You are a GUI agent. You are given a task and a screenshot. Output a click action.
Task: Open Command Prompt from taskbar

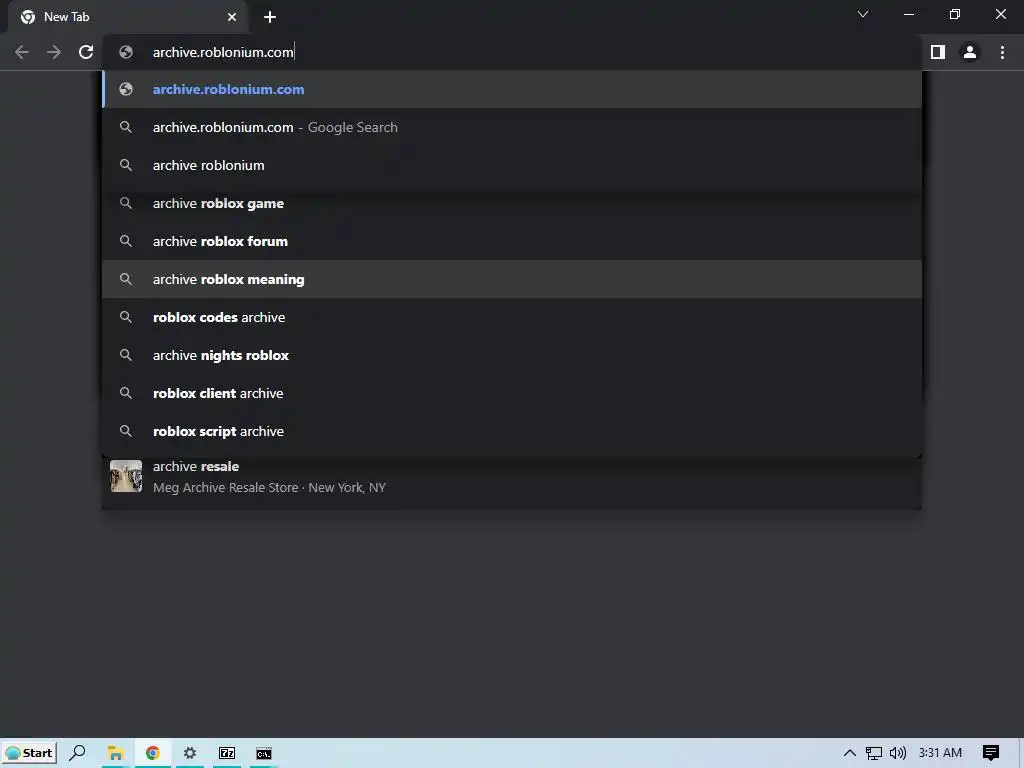click(264, 753)
